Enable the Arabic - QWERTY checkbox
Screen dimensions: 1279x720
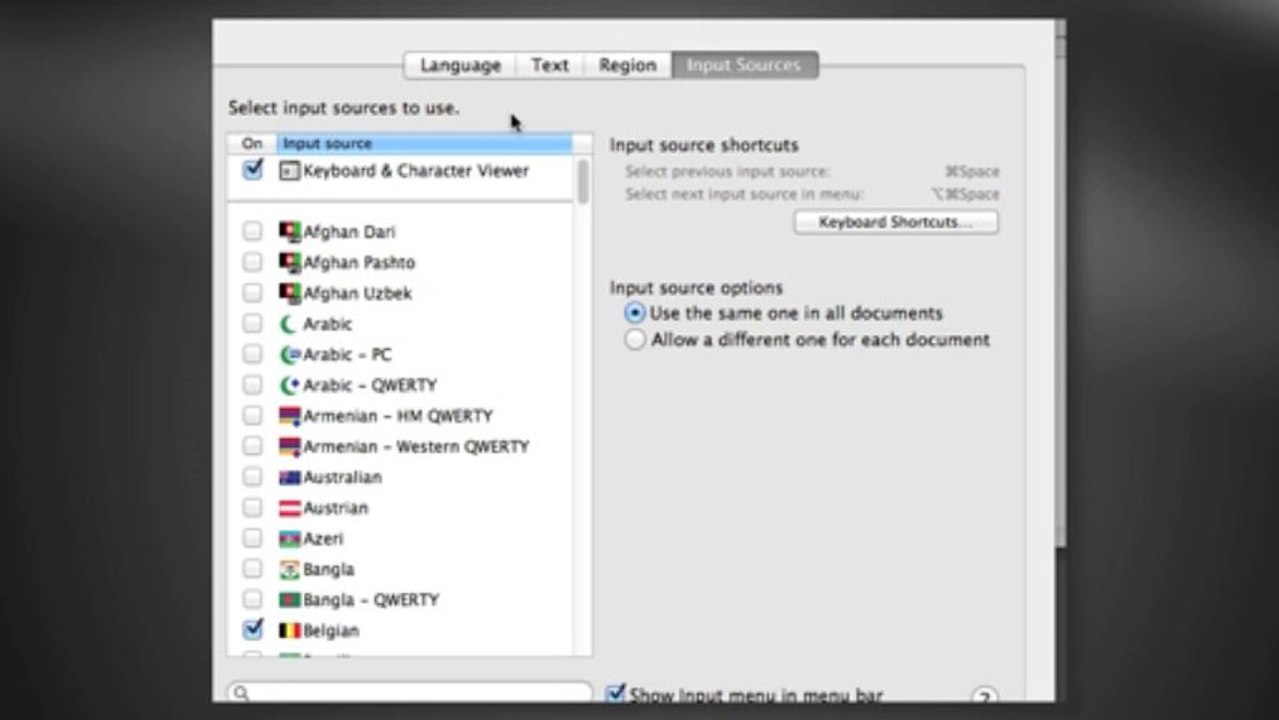point(253,385)
